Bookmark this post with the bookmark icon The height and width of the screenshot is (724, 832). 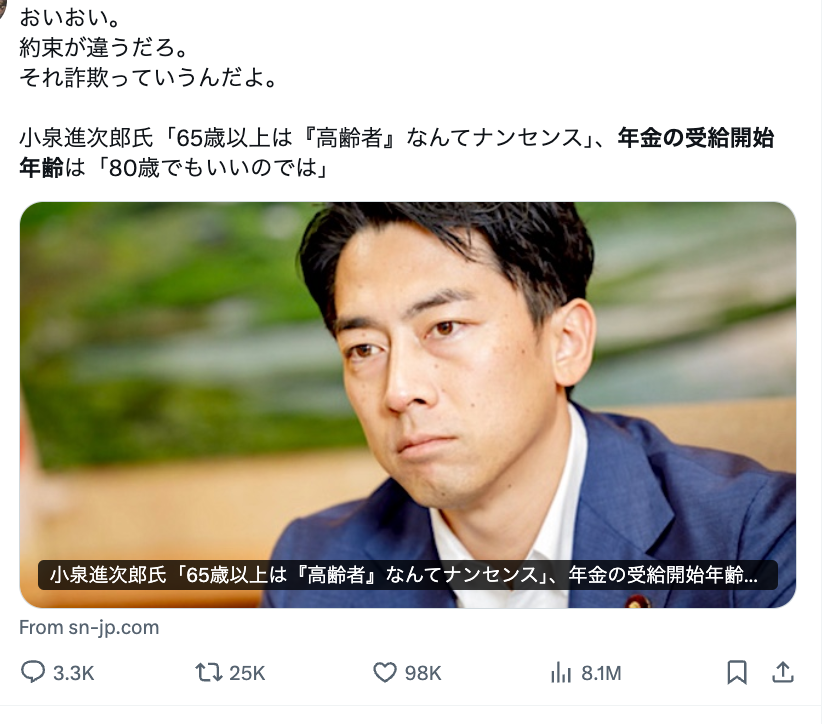(737, 672)
